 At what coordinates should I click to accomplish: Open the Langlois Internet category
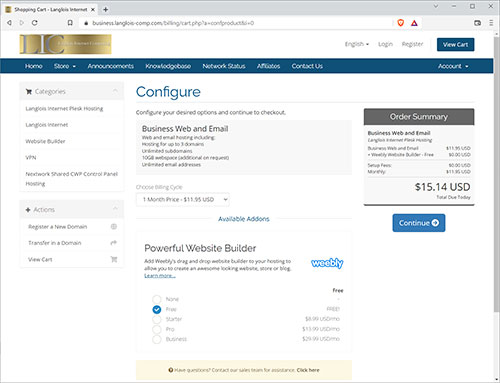[47, 125]
